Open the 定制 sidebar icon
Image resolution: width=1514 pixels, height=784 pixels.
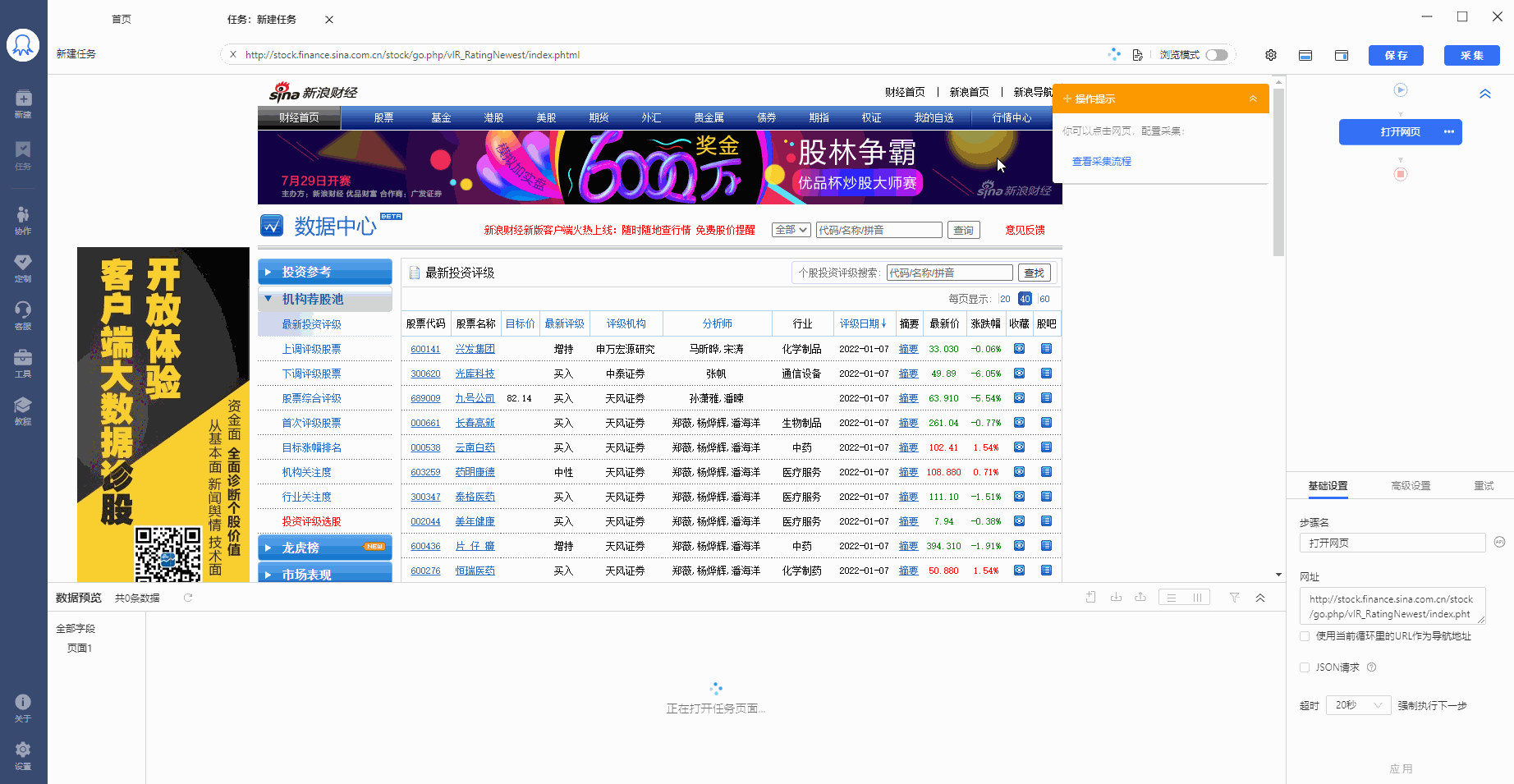coord(23,268)
